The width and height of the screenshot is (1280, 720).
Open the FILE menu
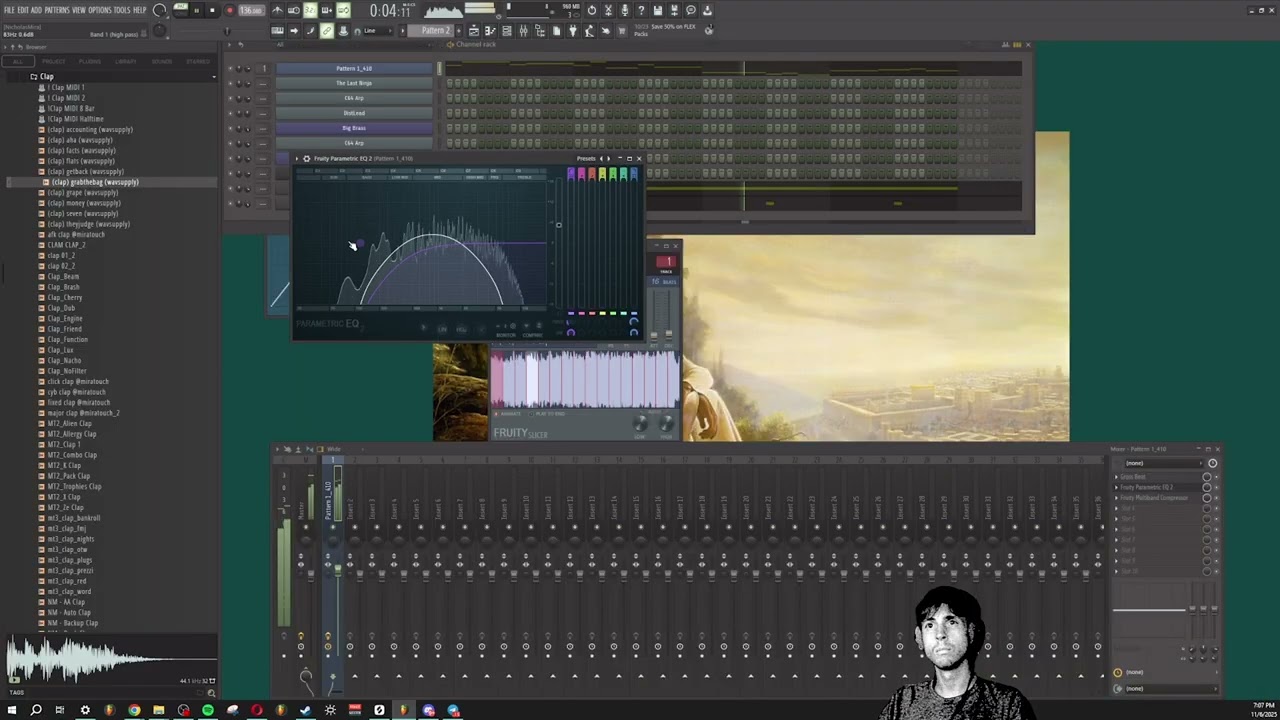click(x=9, y=10)
